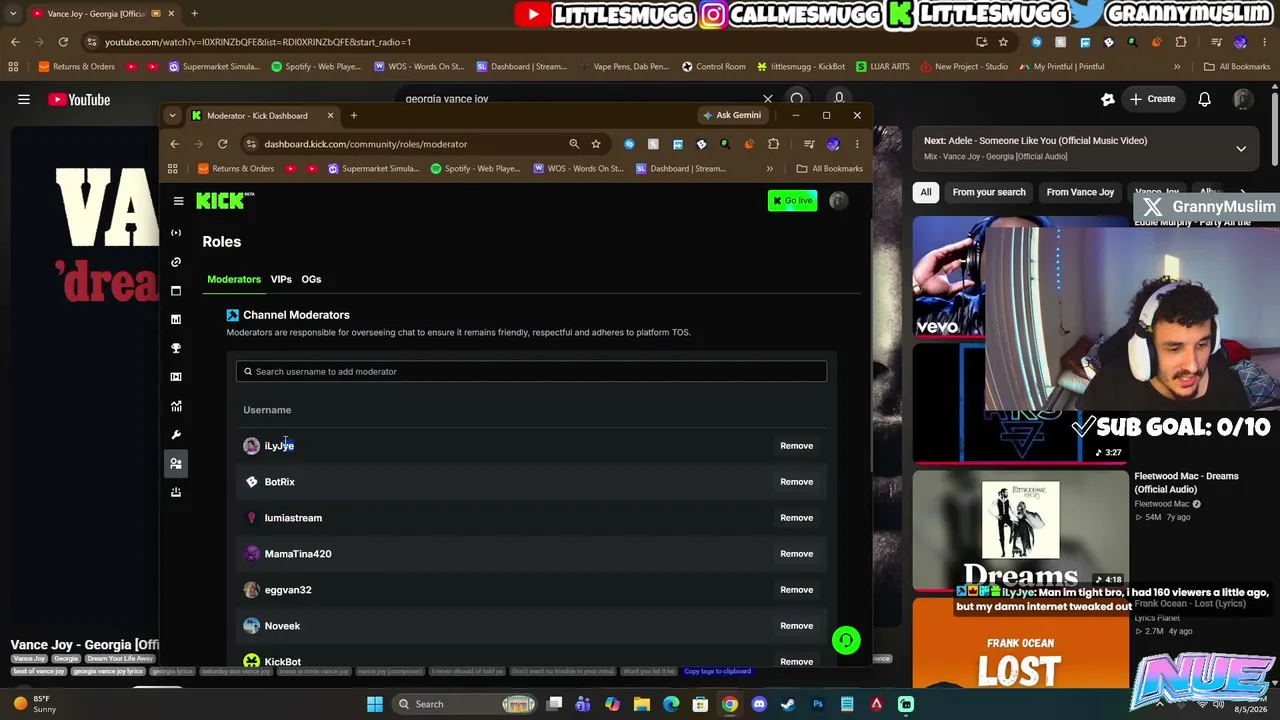Open the tab search dropdown in YouTube window
1280x720 pixels.
(x=12, y=13)
